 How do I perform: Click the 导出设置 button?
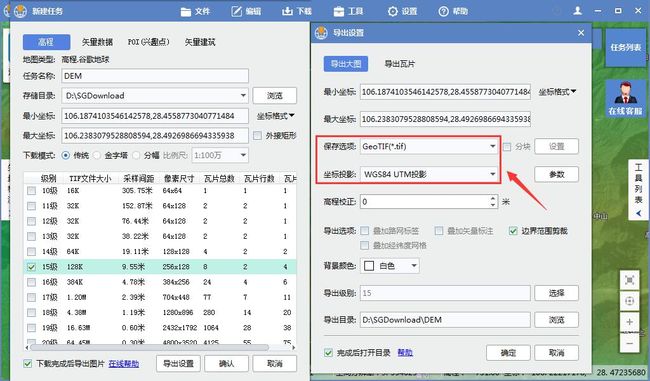[x=178, y=364]
